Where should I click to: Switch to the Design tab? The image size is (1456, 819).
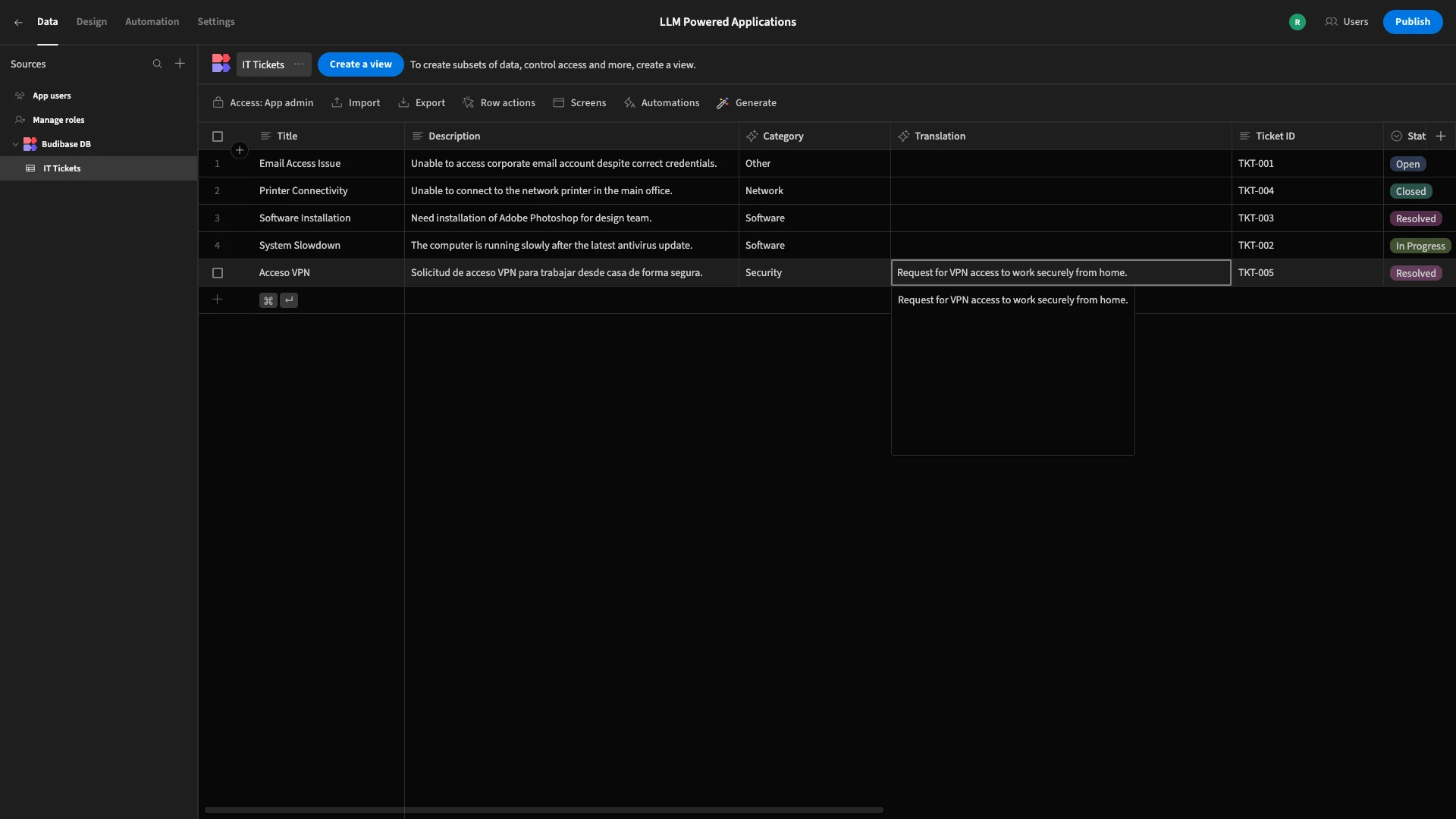(x=92, y=22)
